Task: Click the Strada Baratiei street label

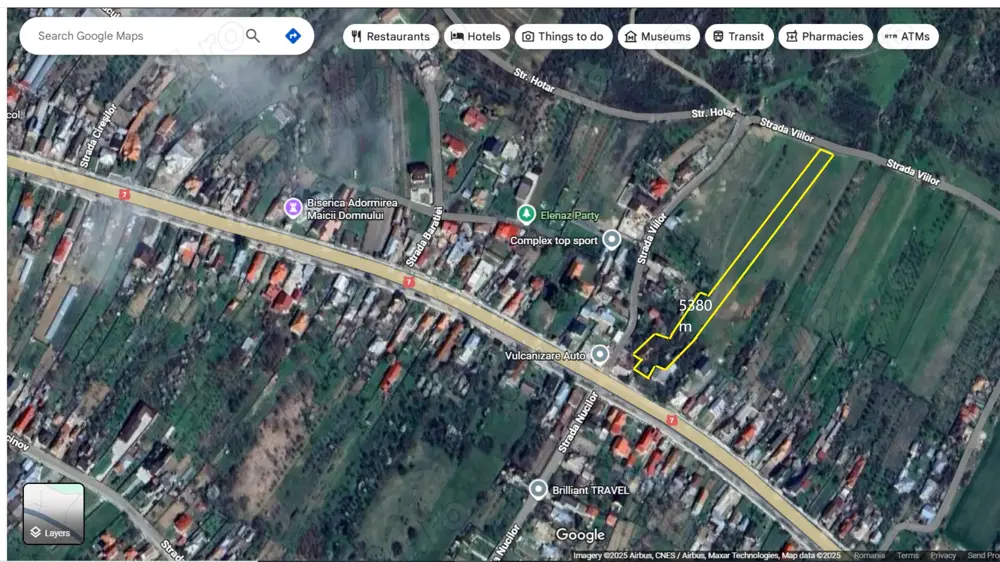Action: [425, 236]
